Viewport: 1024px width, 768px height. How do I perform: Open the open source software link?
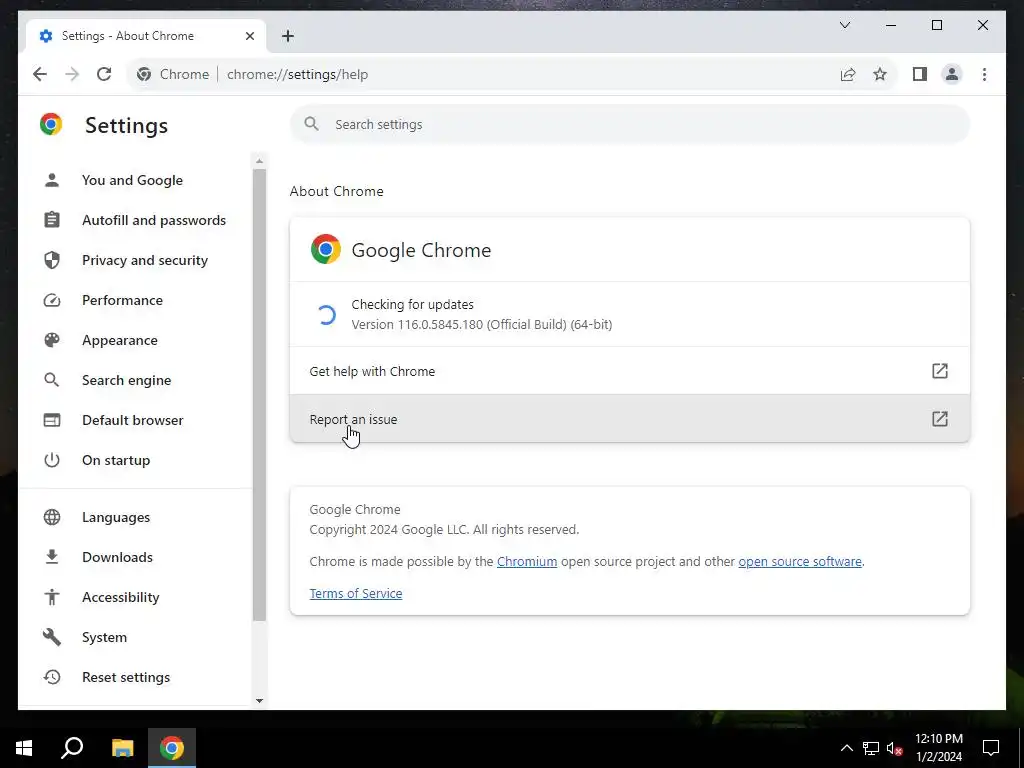coord(800,562)
